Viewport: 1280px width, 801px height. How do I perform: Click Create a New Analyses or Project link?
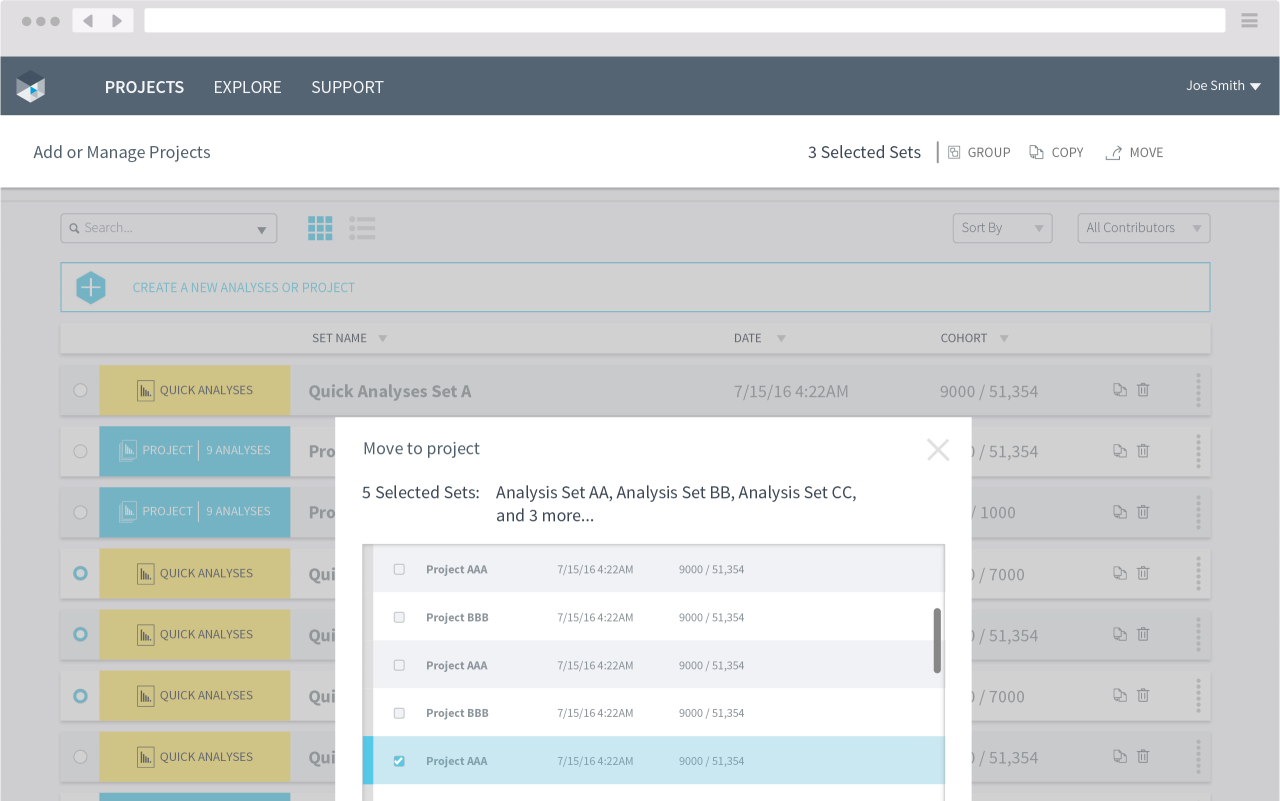(244, 288)
